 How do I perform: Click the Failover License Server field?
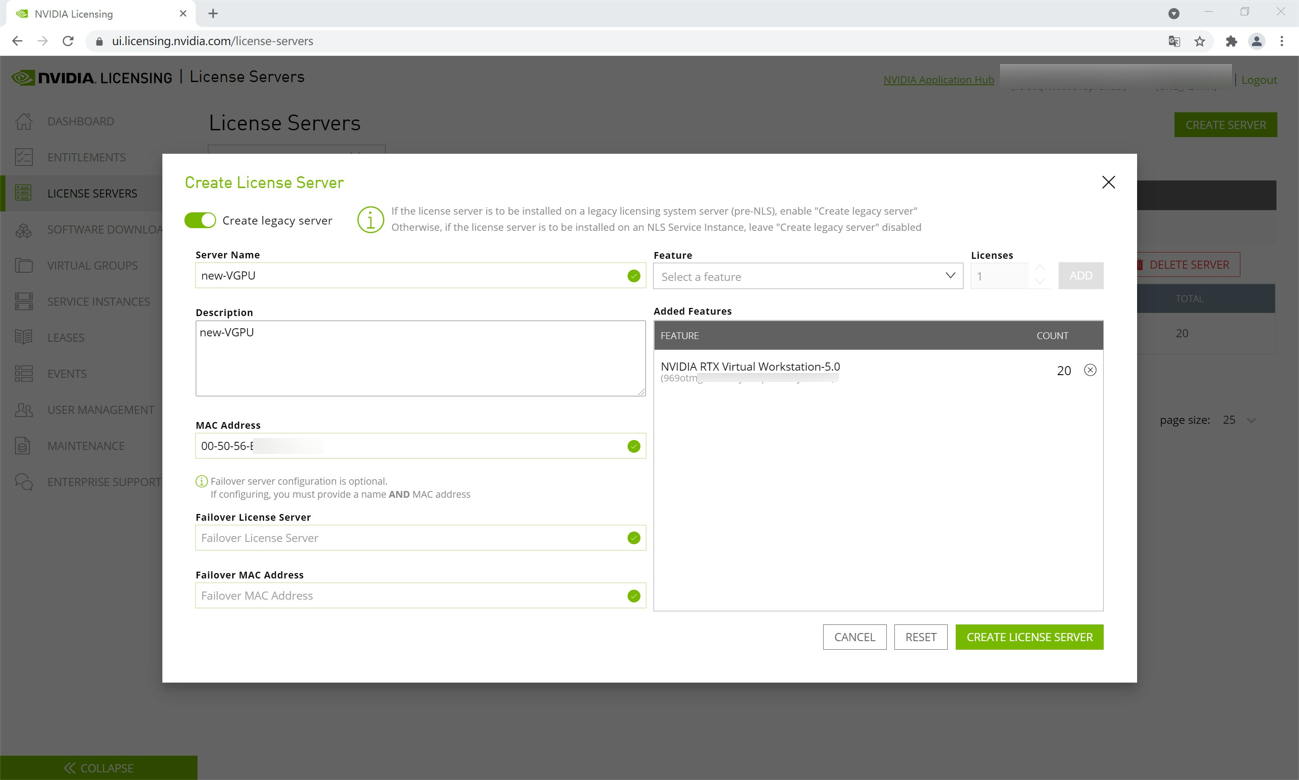pos(410,538)
